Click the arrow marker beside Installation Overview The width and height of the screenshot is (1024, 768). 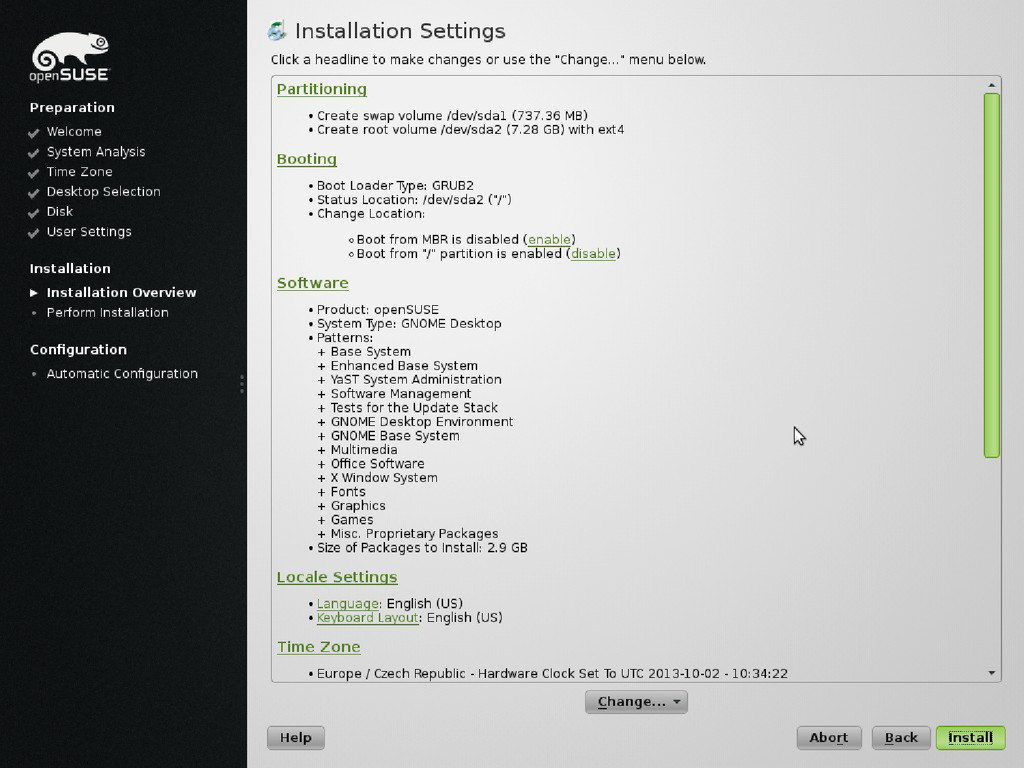click(33, 293)
